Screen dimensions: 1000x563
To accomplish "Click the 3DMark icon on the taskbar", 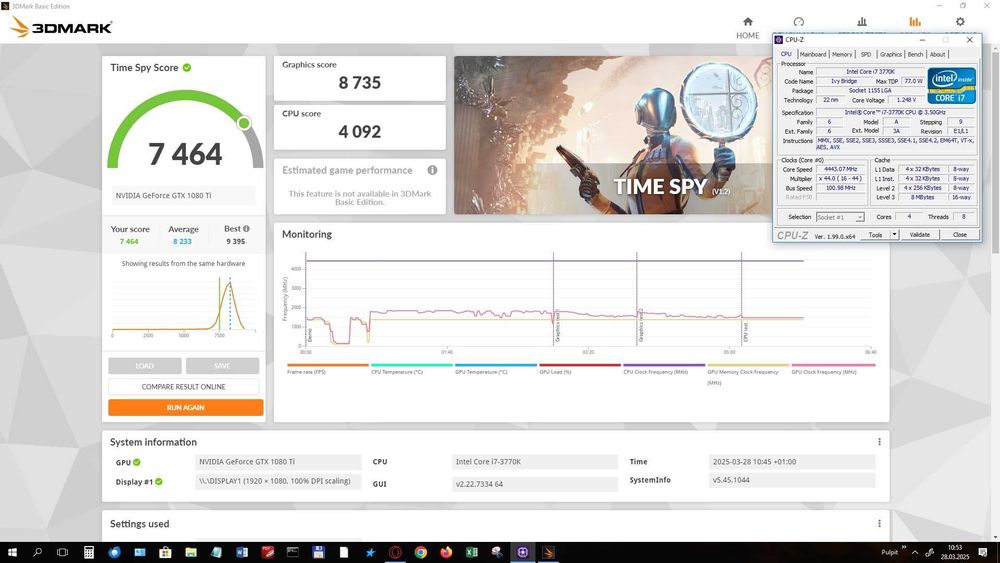I will coord(548,552).
